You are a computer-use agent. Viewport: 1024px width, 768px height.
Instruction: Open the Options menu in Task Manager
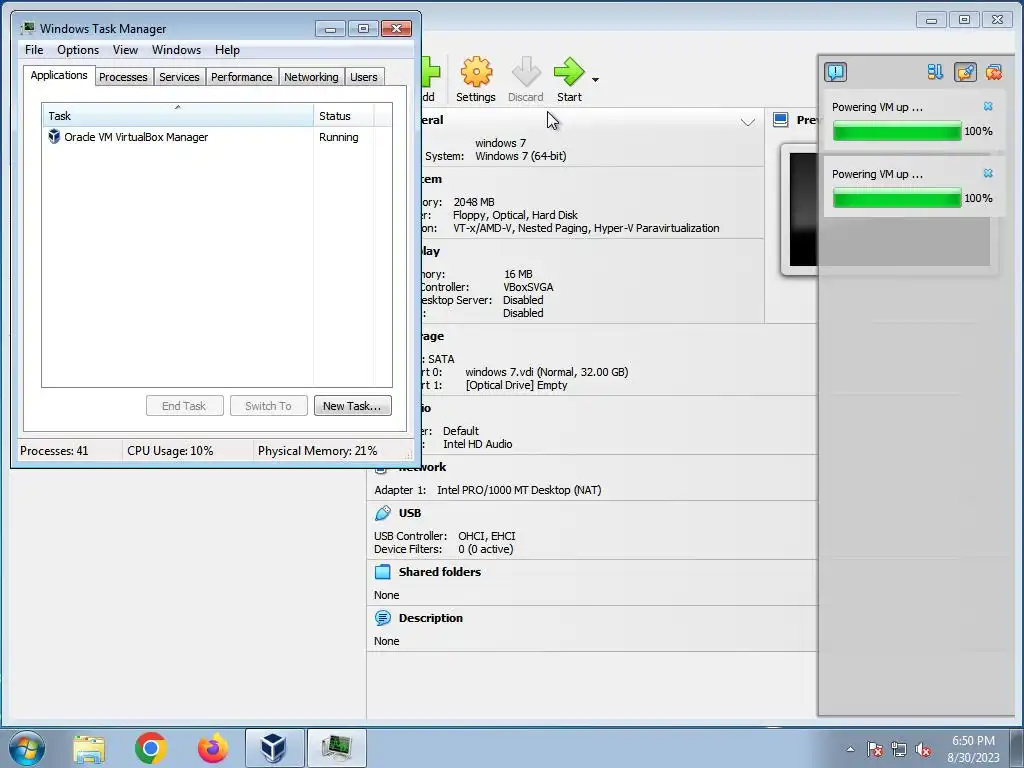(x=78, y=50)
